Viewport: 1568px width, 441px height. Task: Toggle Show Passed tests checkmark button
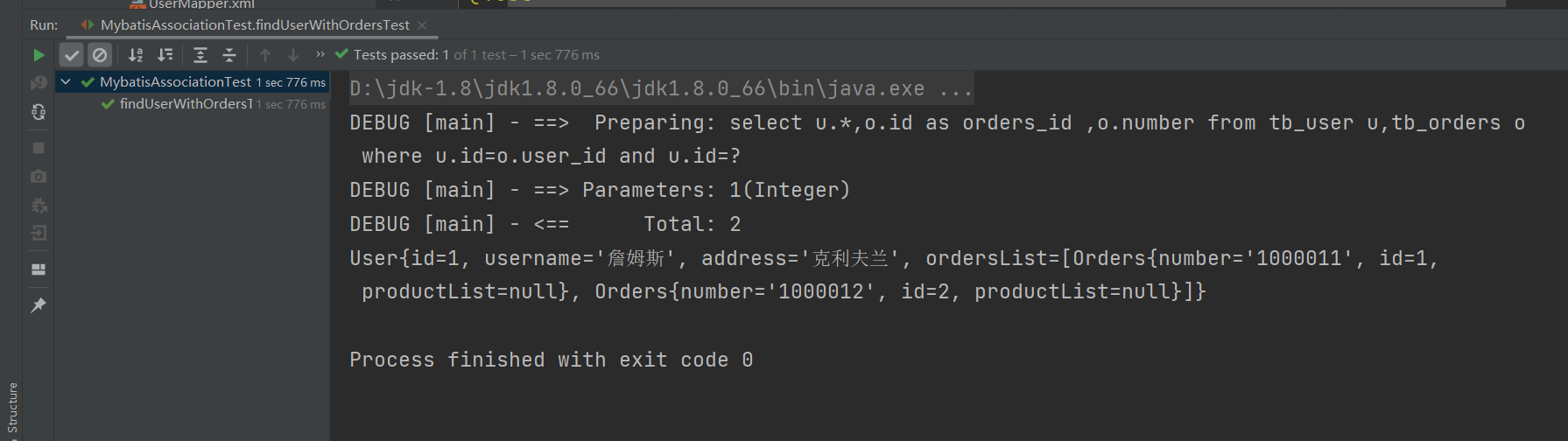72,55
